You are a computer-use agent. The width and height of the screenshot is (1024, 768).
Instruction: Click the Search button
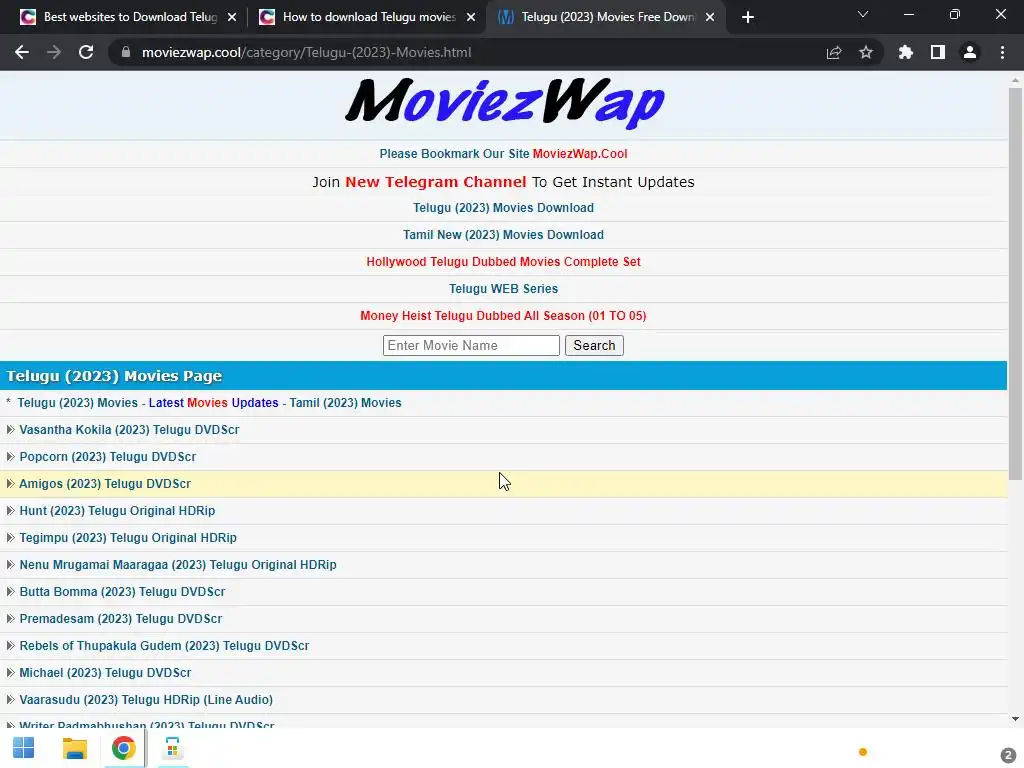[594, 345]
